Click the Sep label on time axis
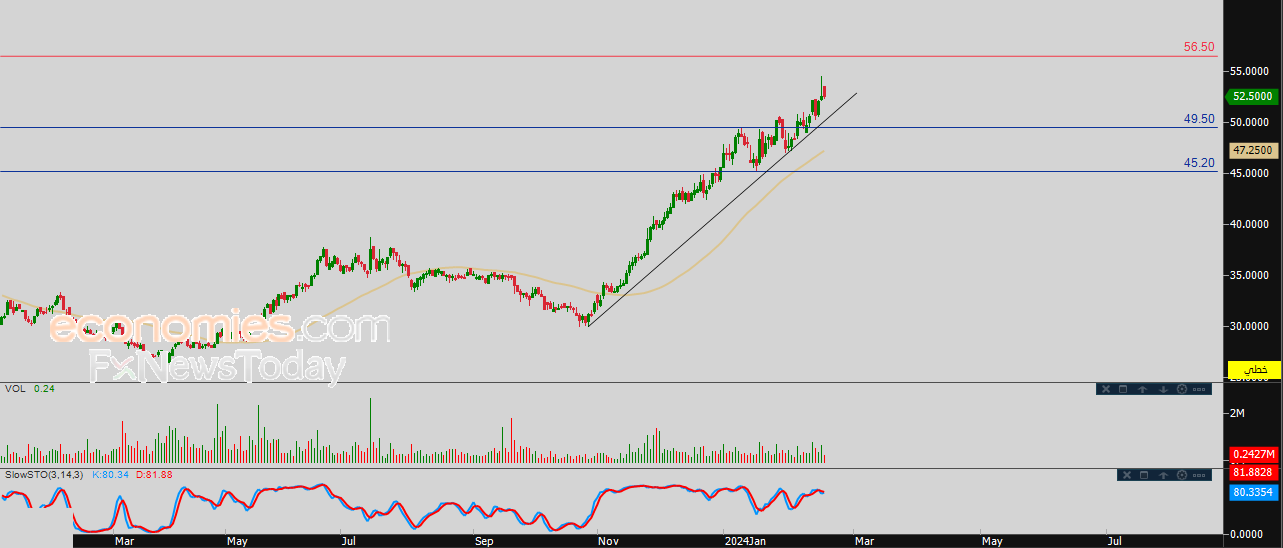Screen dimensions: 1283x548 484,541
